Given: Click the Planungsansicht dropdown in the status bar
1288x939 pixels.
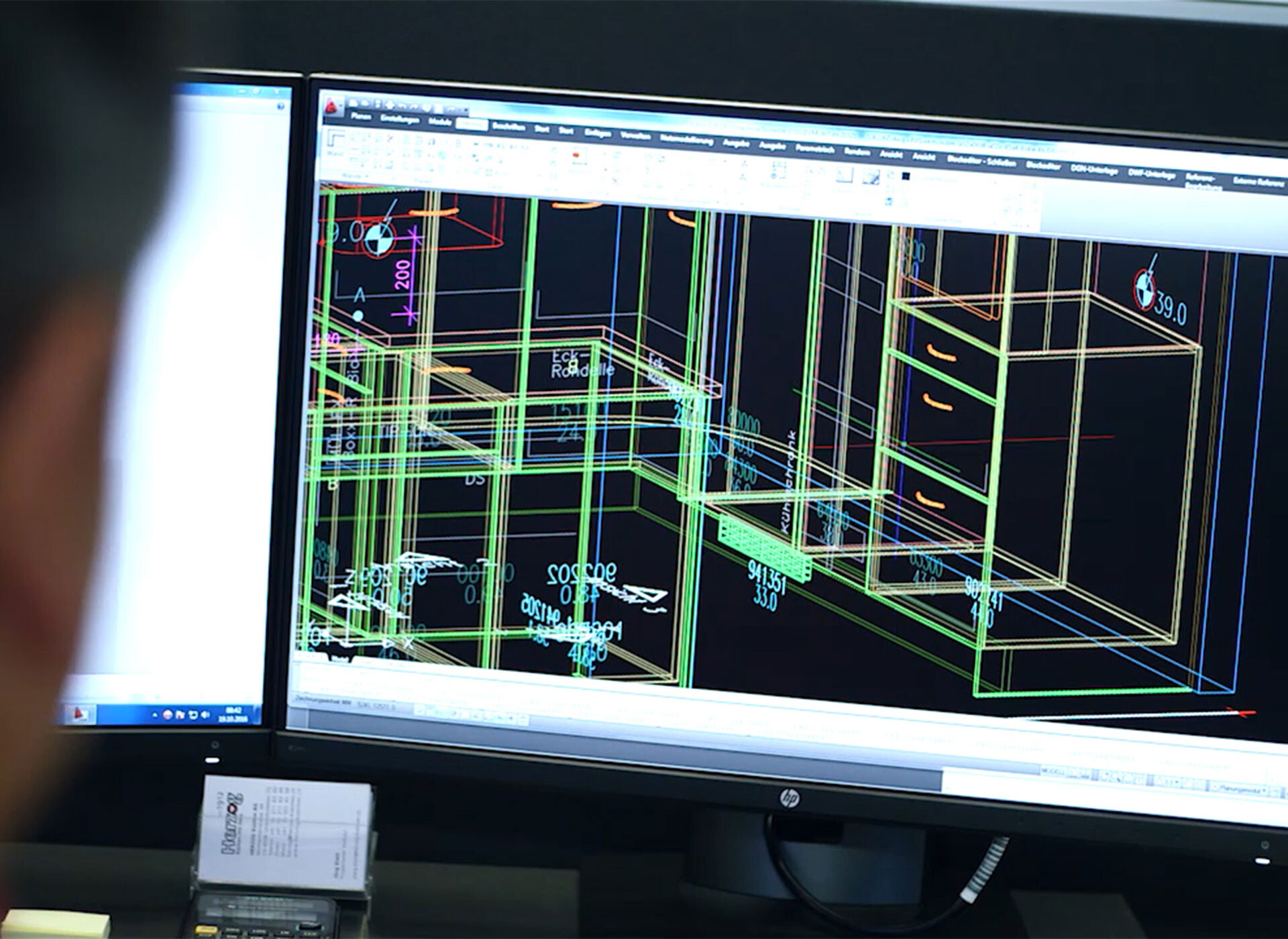Looking at the screenshot, I should click(1240, 789).
